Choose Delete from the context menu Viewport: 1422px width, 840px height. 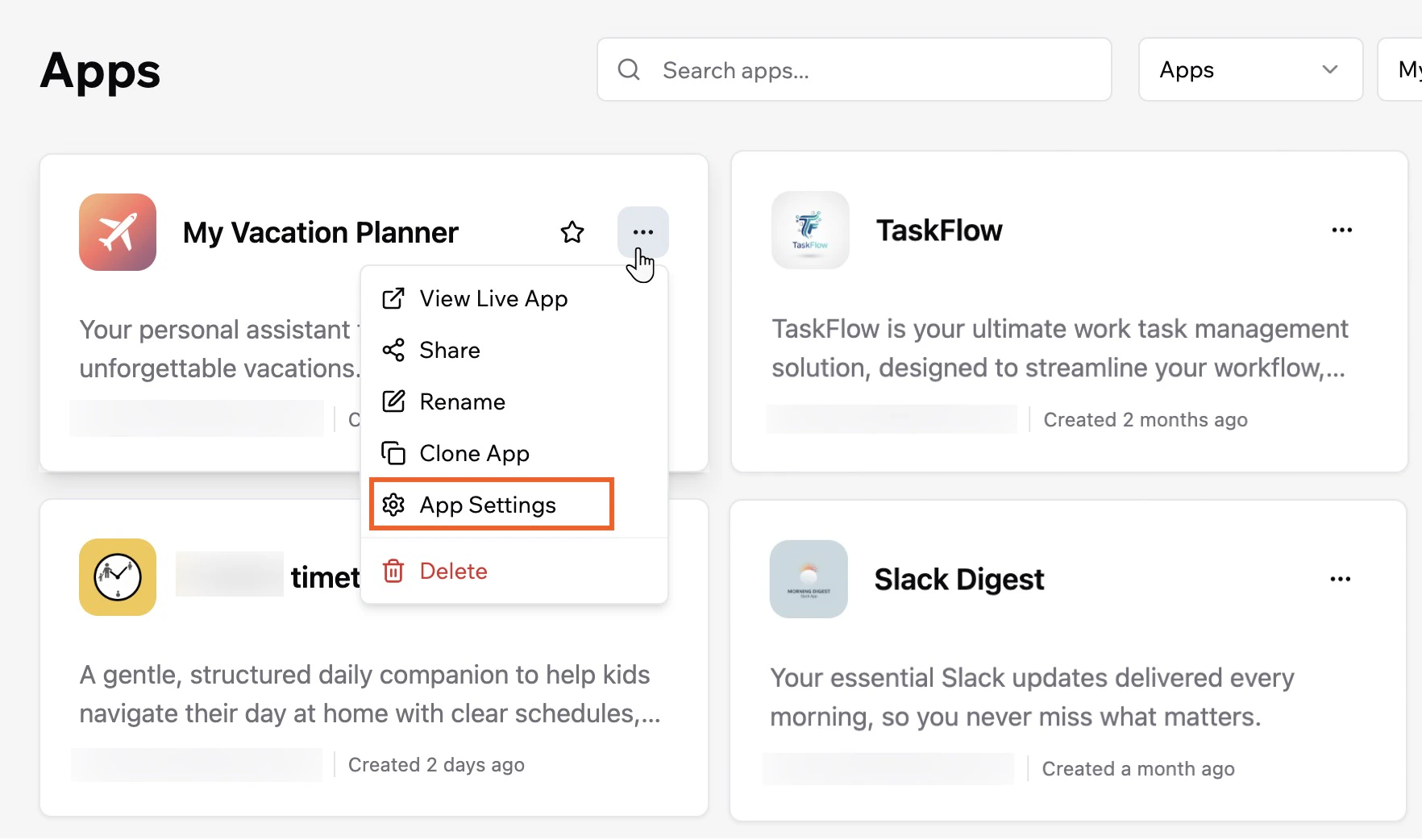(453, 571)
